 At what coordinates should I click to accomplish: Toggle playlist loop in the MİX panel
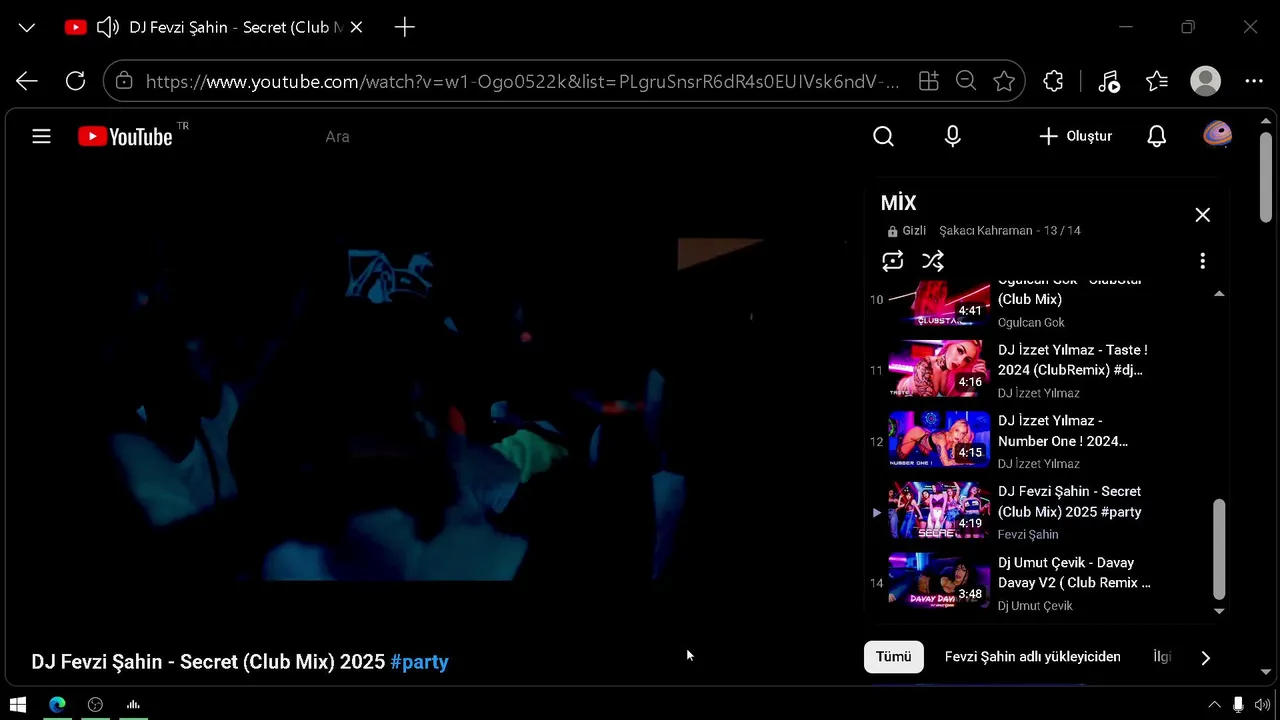pyautogui.click(x=892, y=261)
